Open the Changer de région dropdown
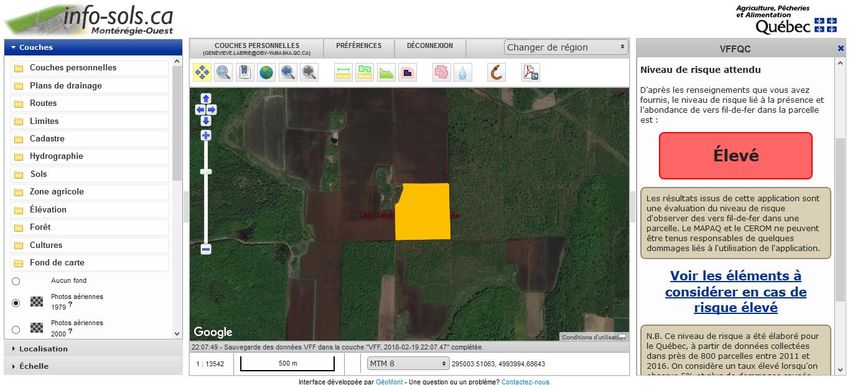Screen dimensions: 850x385 tap(566, 47)
